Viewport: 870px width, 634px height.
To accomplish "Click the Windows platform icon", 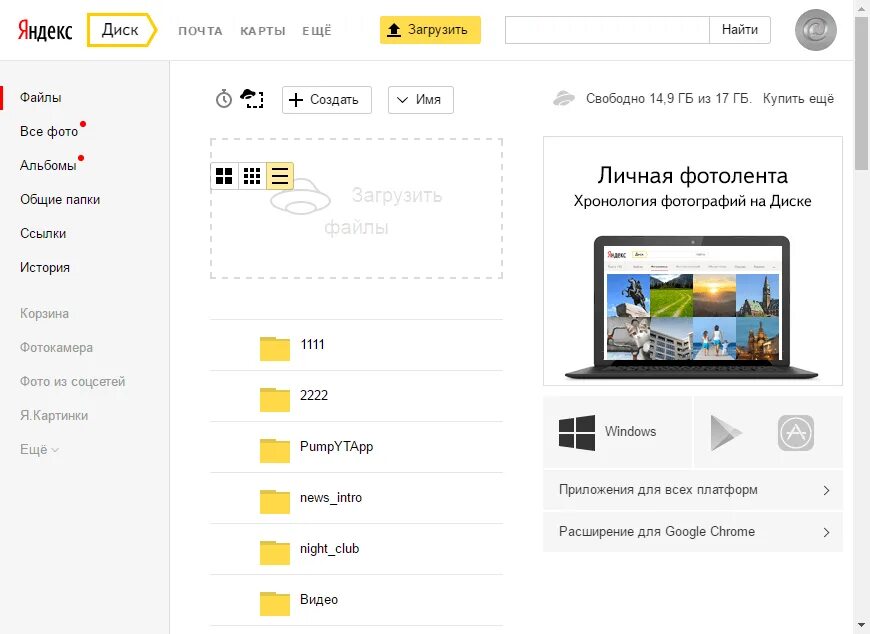I will click(x=577, y=432).
